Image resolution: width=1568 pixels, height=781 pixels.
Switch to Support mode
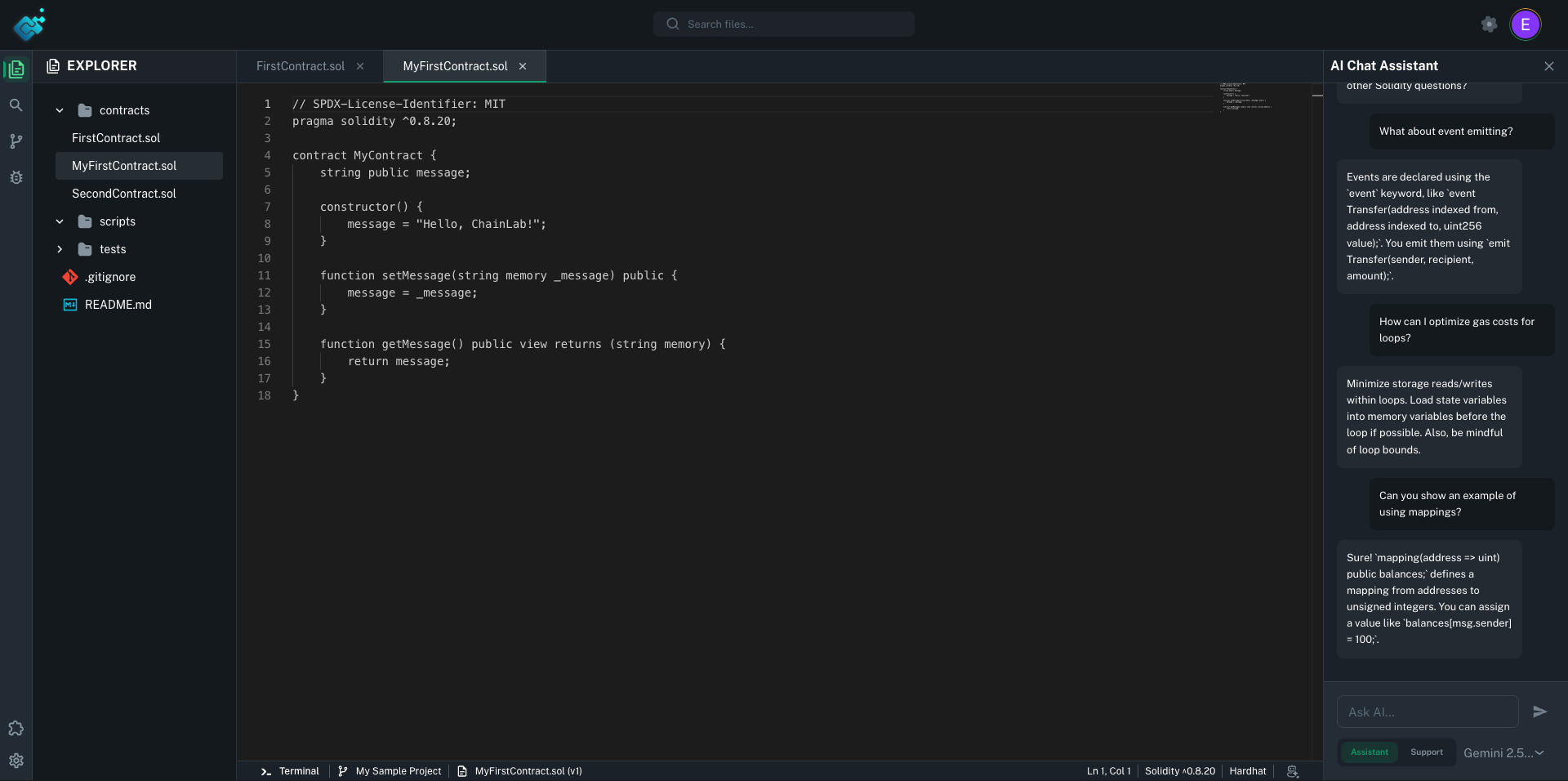point(1427,752)
